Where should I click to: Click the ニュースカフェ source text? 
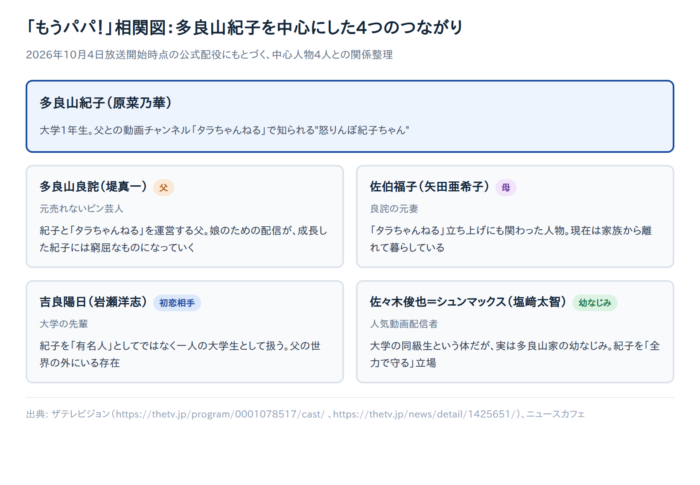pos(555,414)
